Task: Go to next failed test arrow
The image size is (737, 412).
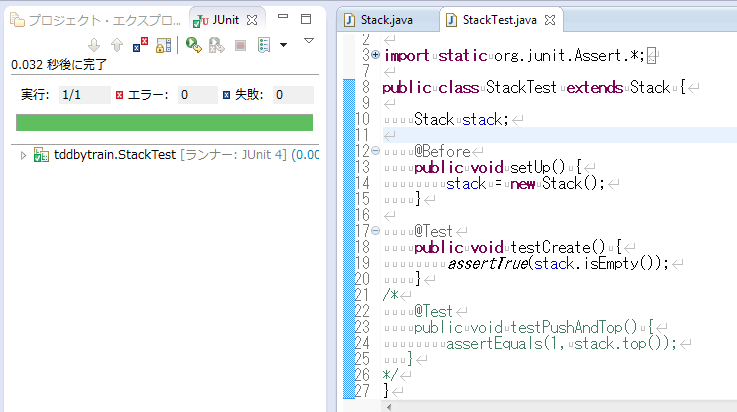Action: pyautogui.click(x=94, y=45)
